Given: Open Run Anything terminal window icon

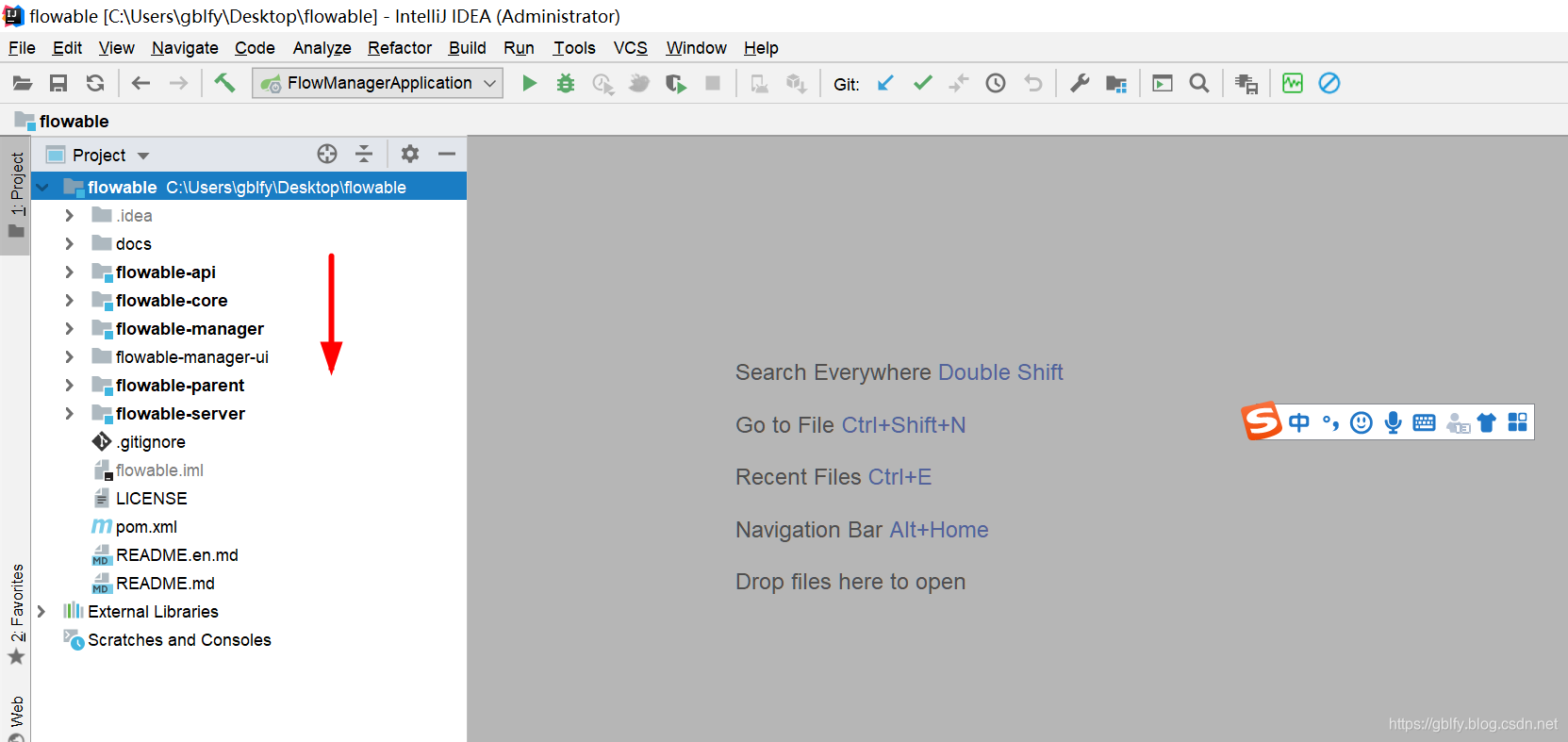Looking at the screenshot, I should (1163, 84).
